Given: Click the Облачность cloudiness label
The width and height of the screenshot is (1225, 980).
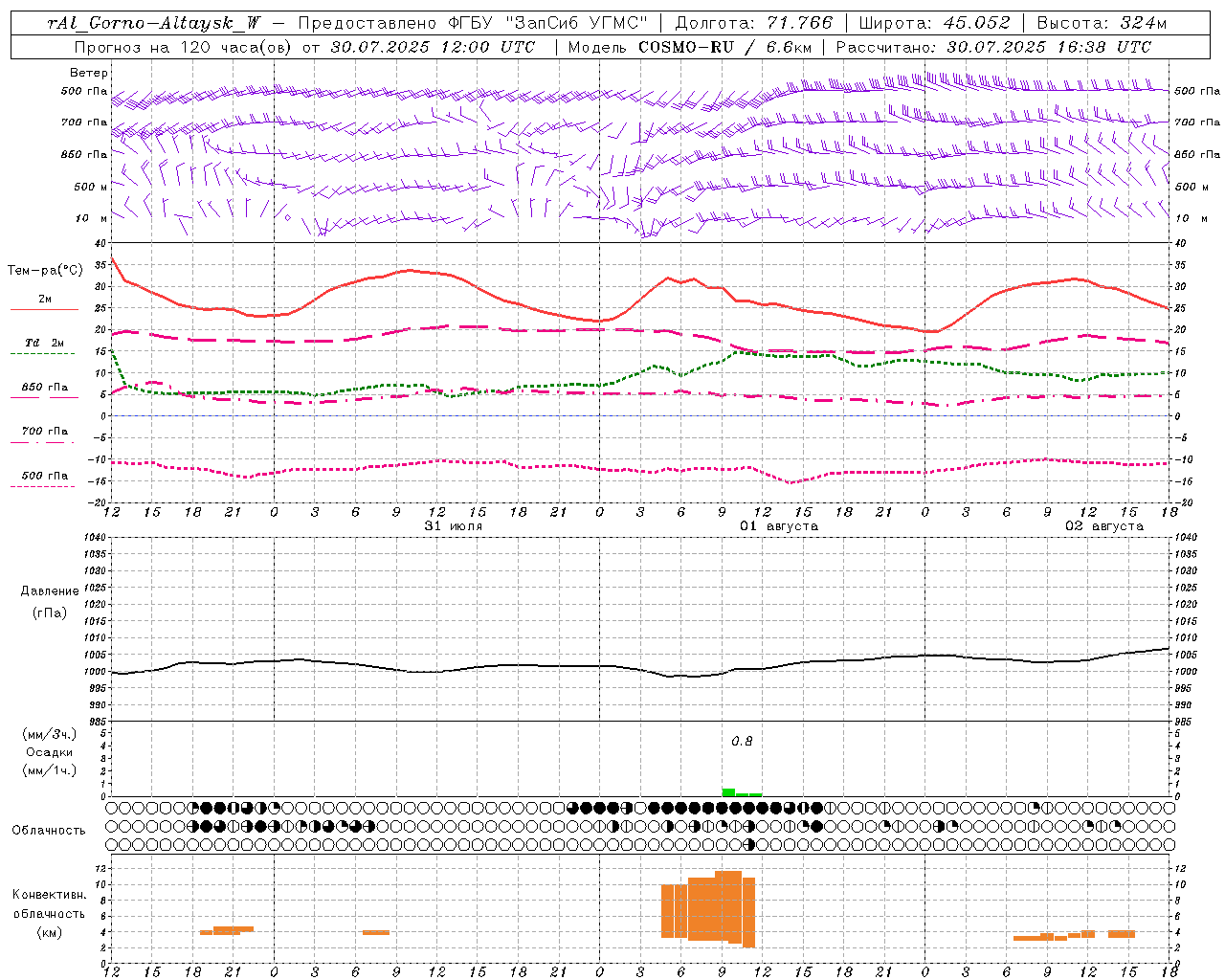Looking at the screenshot, I should point(49,831).
